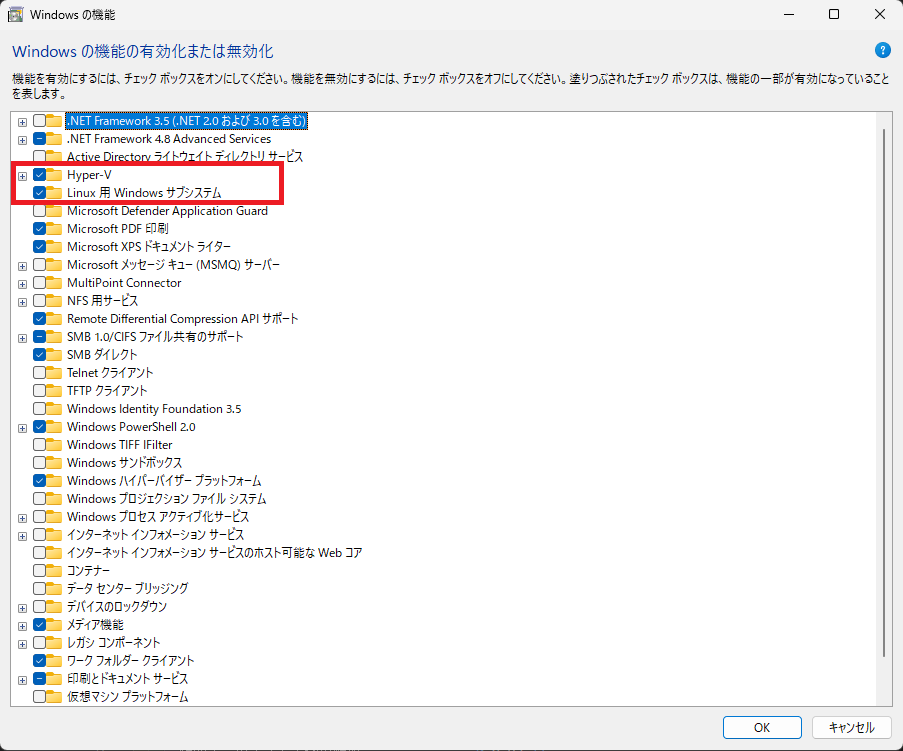Expand the Hyper-V tree node
903x751 pixels.
pos(22,176)
